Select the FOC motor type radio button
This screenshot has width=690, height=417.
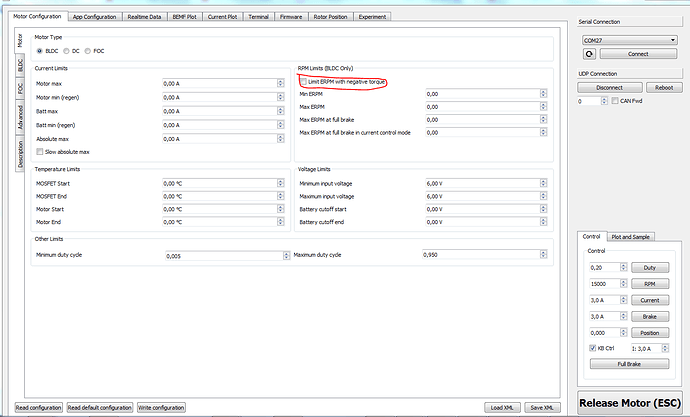88,51
